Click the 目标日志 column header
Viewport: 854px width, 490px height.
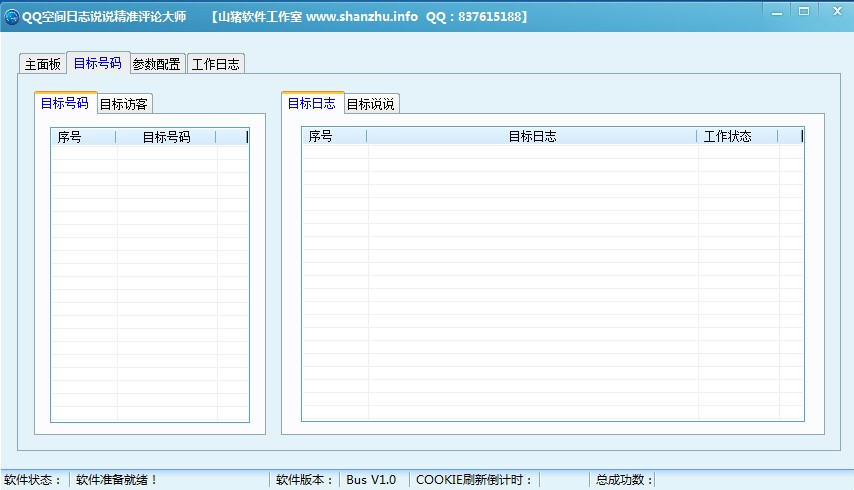(x=532, y=136)
